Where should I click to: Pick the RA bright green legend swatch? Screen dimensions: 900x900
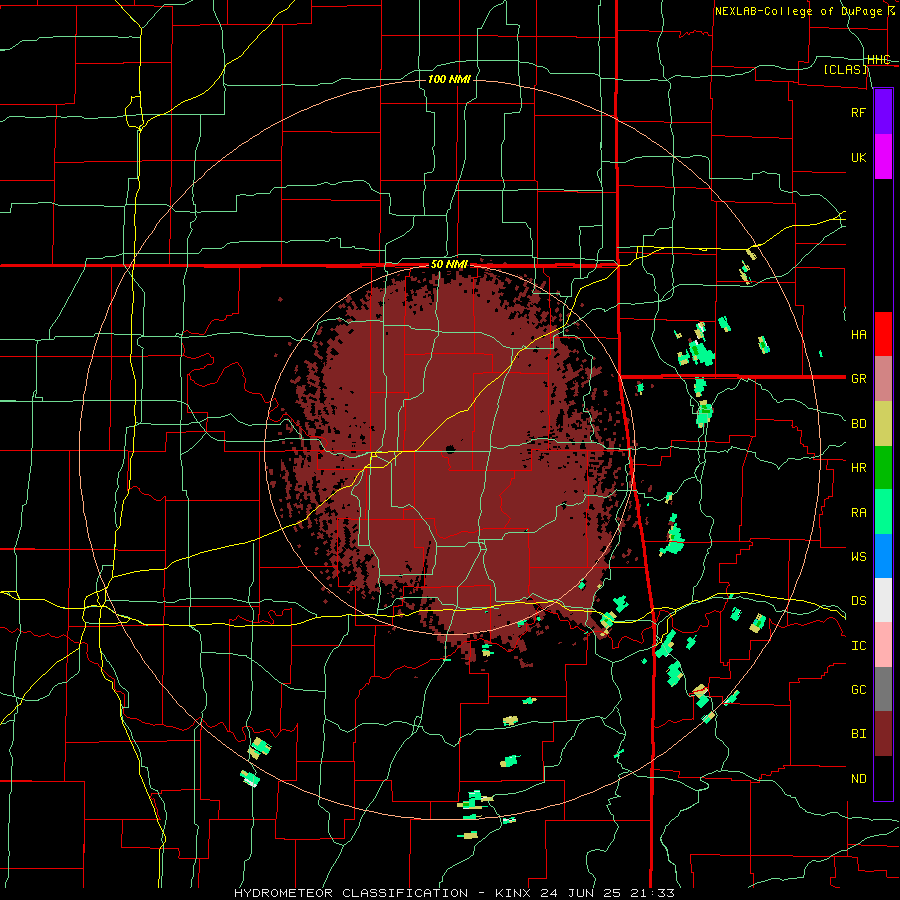coord(883,512)
